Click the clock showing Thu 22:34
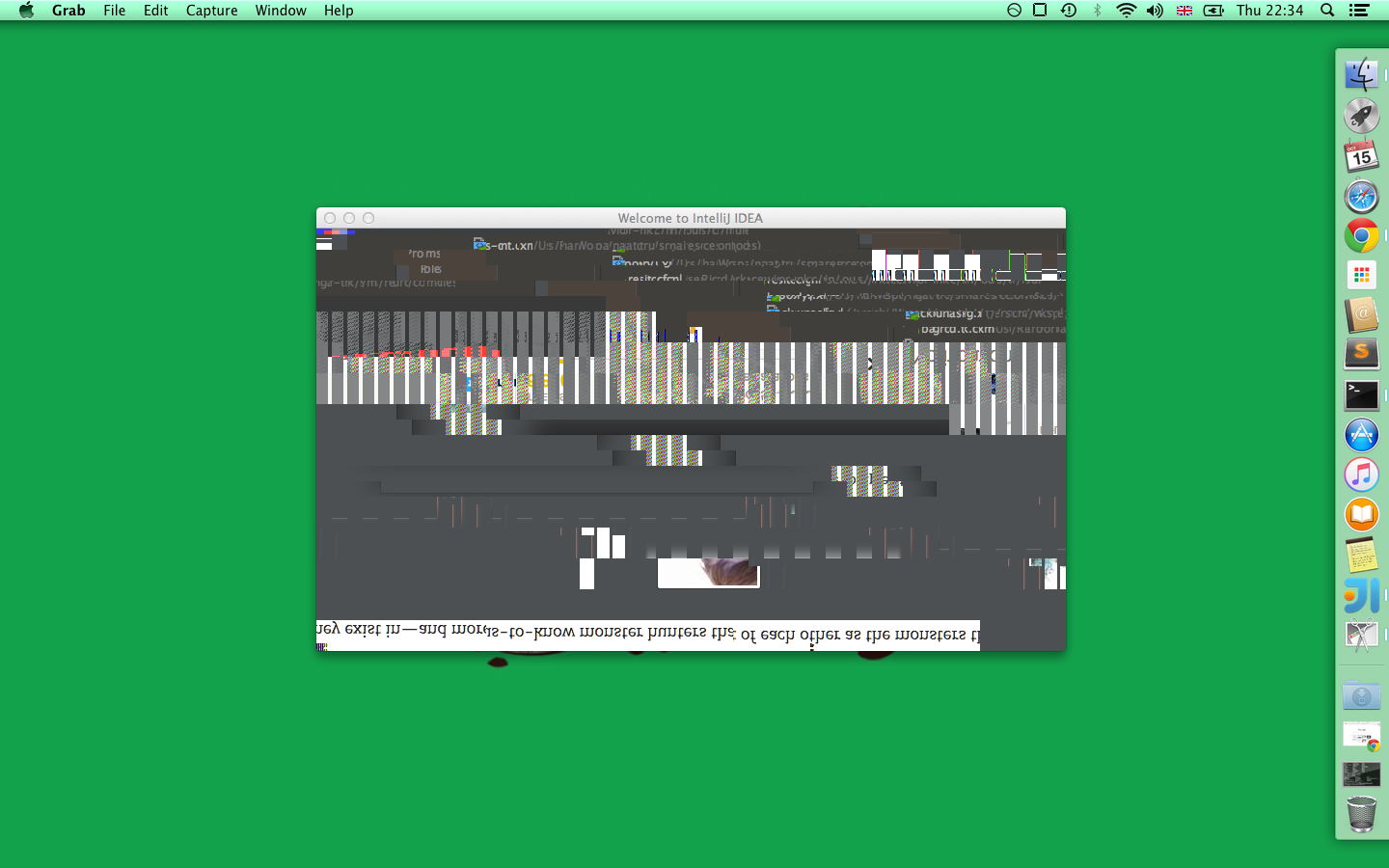This screenshot has width=1389, height=868. tap(1269, 11)
